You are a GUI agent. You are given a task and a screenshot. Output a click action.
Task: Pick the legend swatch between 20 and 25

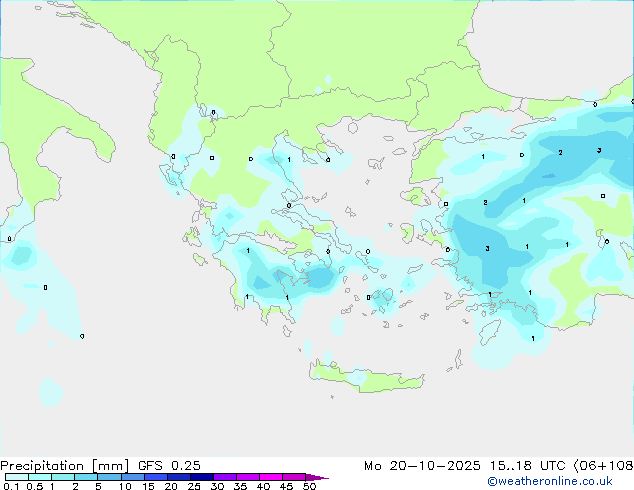179,477
